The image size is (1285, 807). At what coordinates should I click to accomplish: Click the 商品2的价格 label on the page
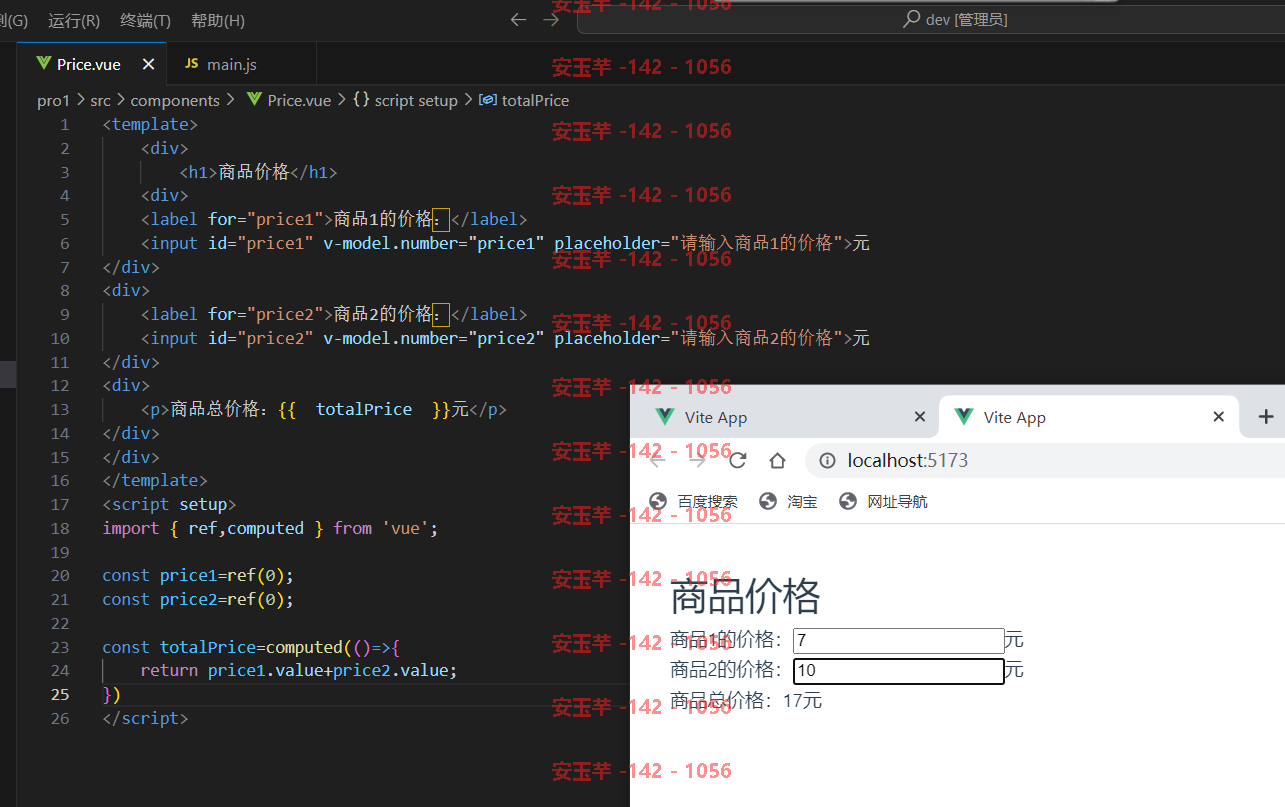(727, 669)
